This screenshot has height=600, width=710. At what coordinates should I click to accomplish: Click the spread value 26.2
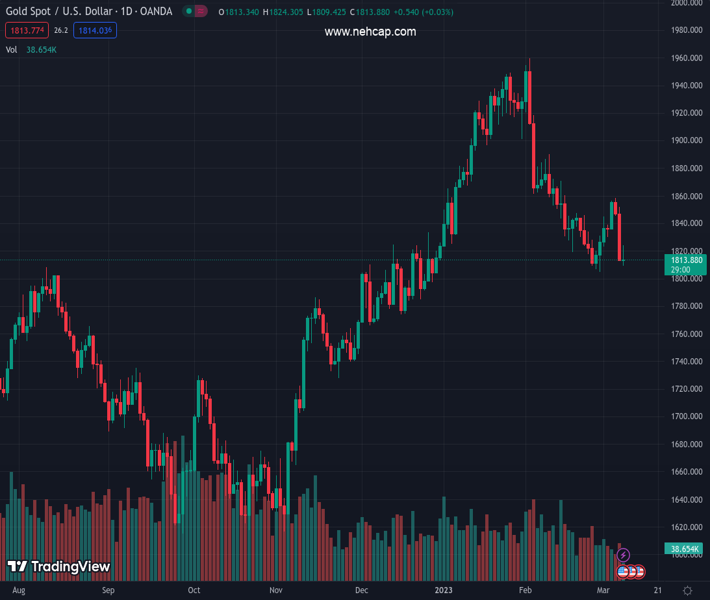pos(60,31)
